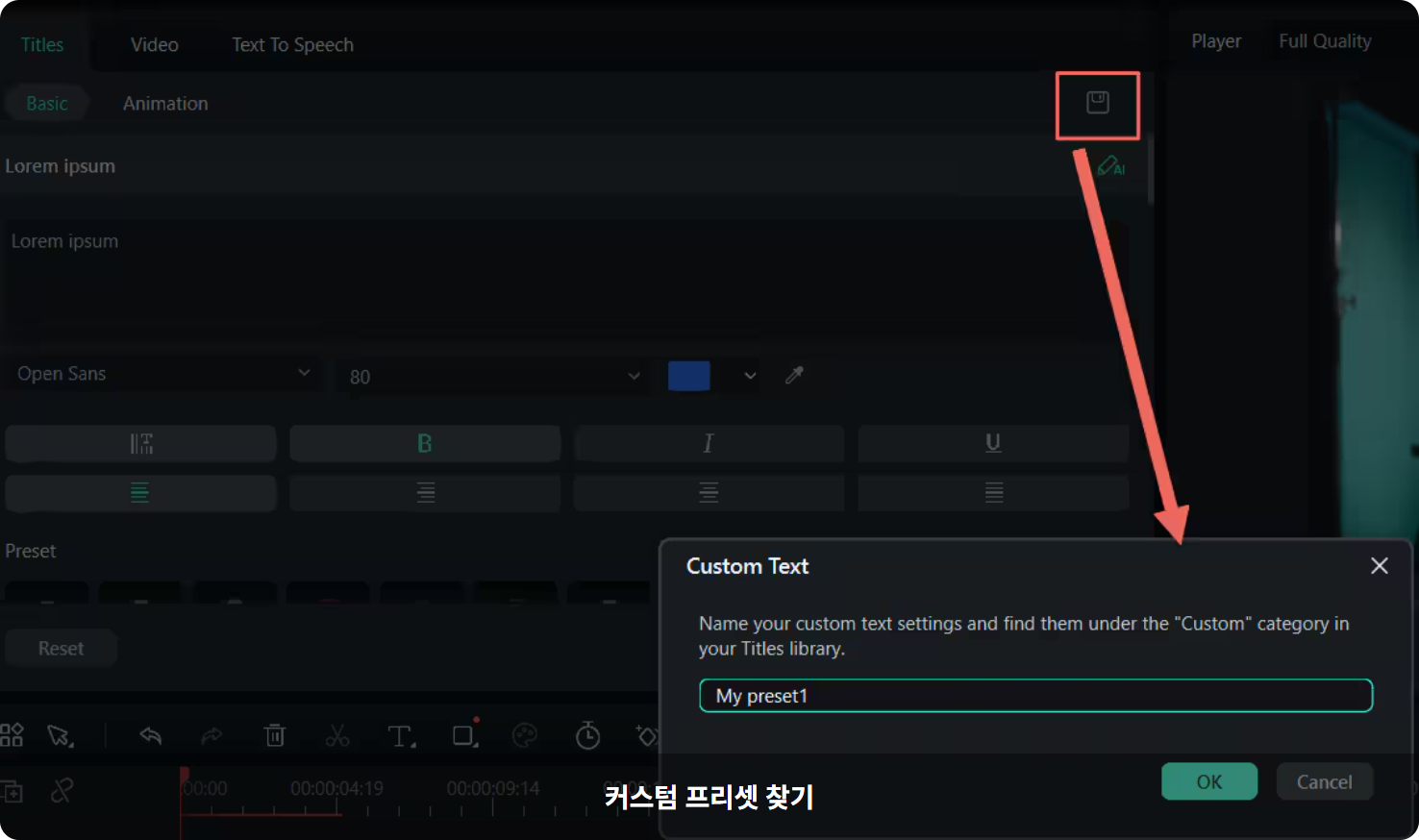Switch to the Titles tab
Screen dimensions: 1419x840
coord(42,45)
